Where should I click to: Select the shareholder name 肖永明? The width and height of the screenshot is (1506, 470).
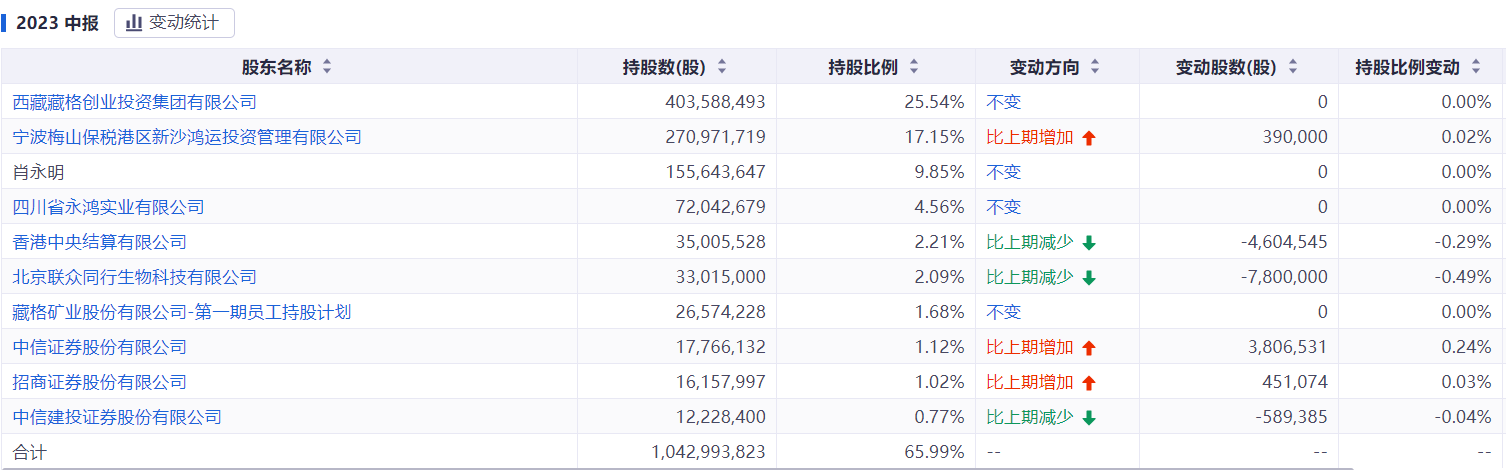38,172
